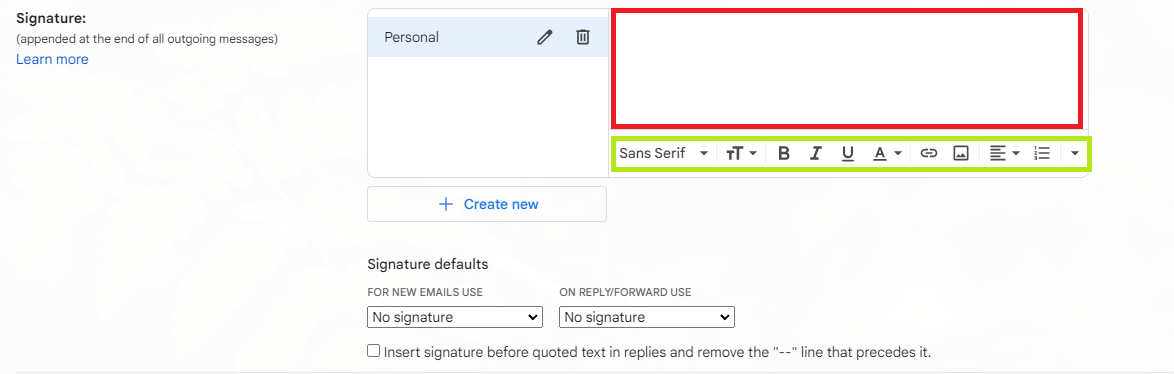
Task: Apply a numbered list to the signature
Action: (1041, 153)
